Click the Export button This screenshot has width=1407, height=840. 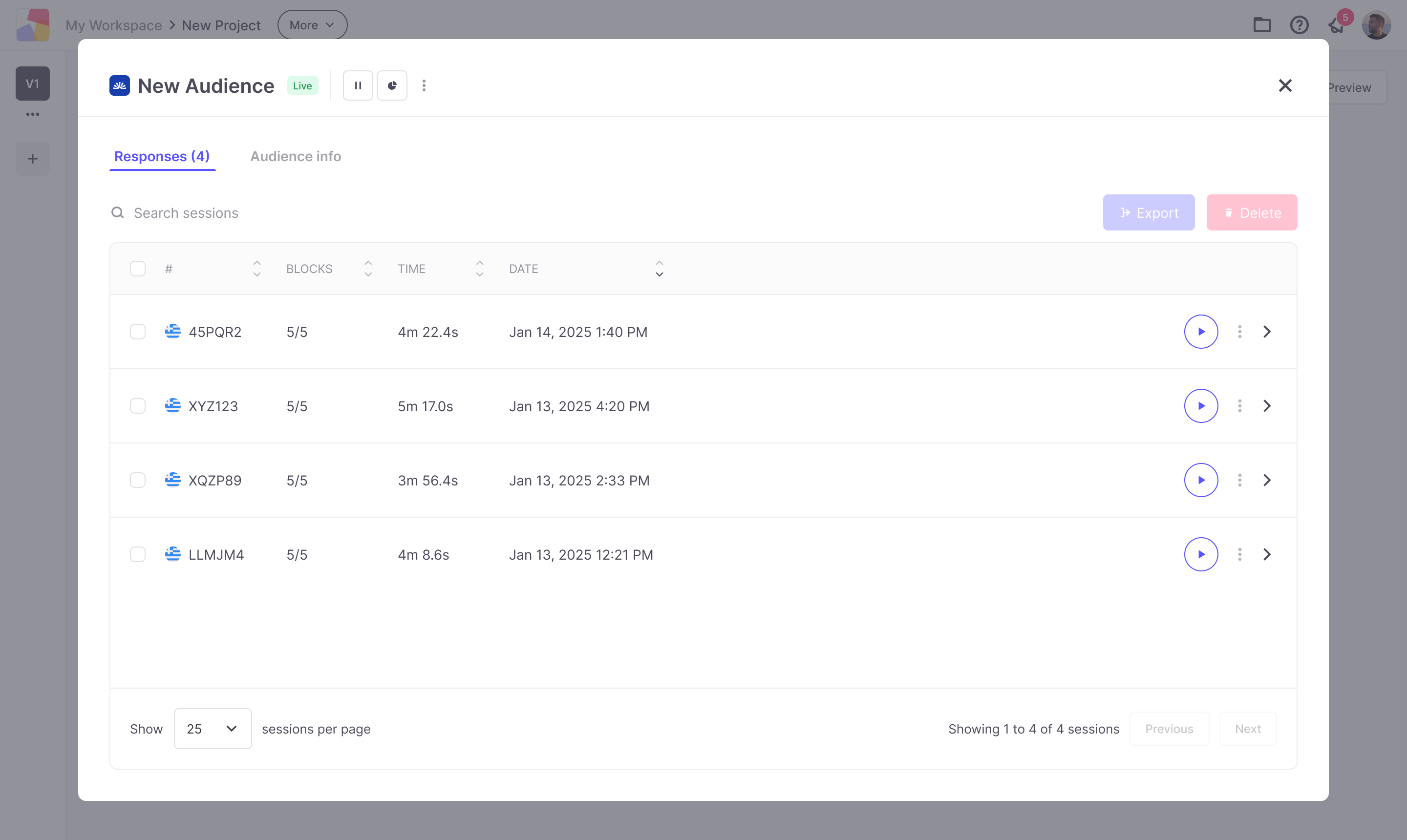(x=1149, y=213)
